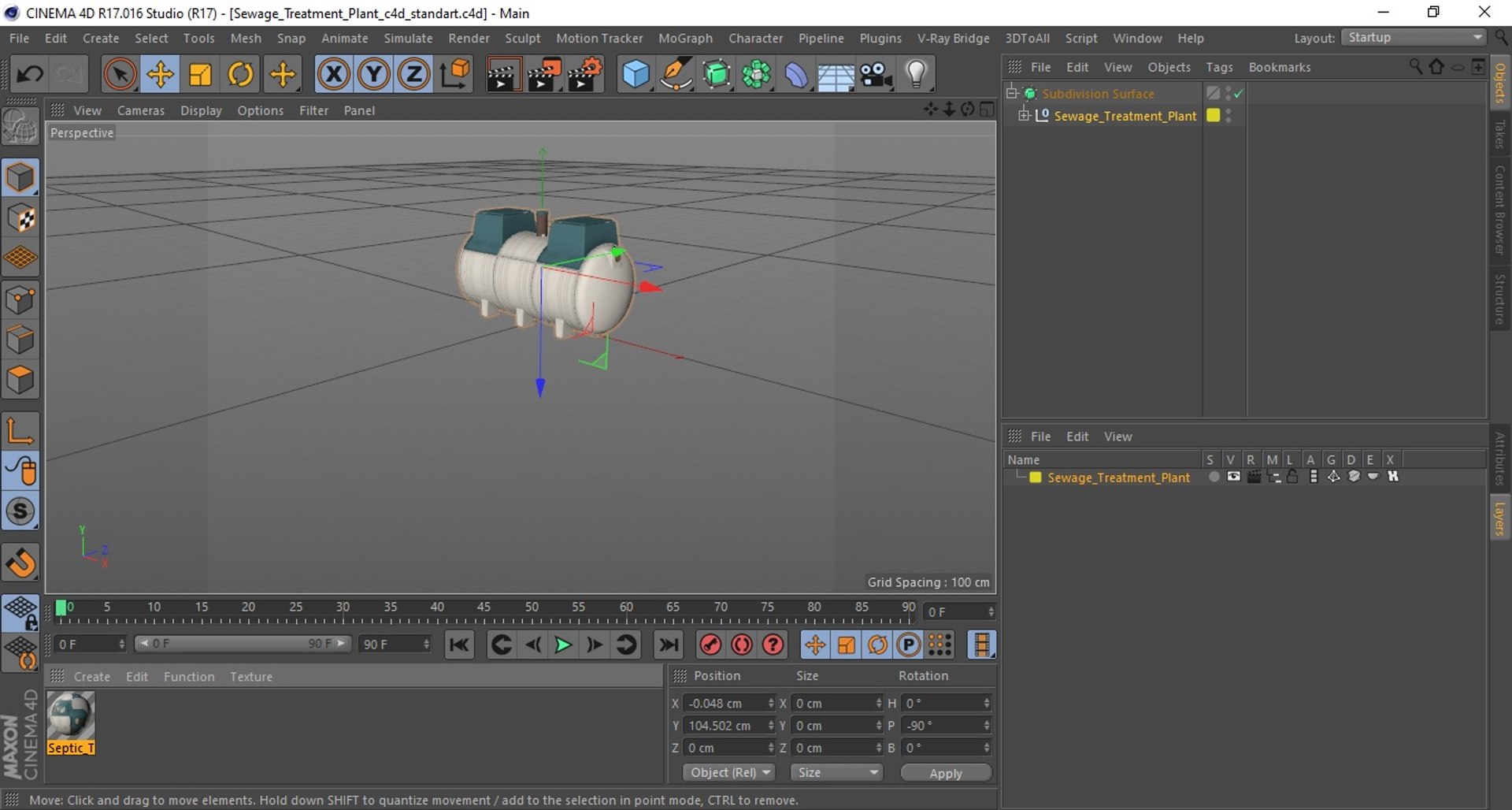Add a Subdivision Surface generator
The height and width of the screenshot is (810, 1512).
pos(717,75)
